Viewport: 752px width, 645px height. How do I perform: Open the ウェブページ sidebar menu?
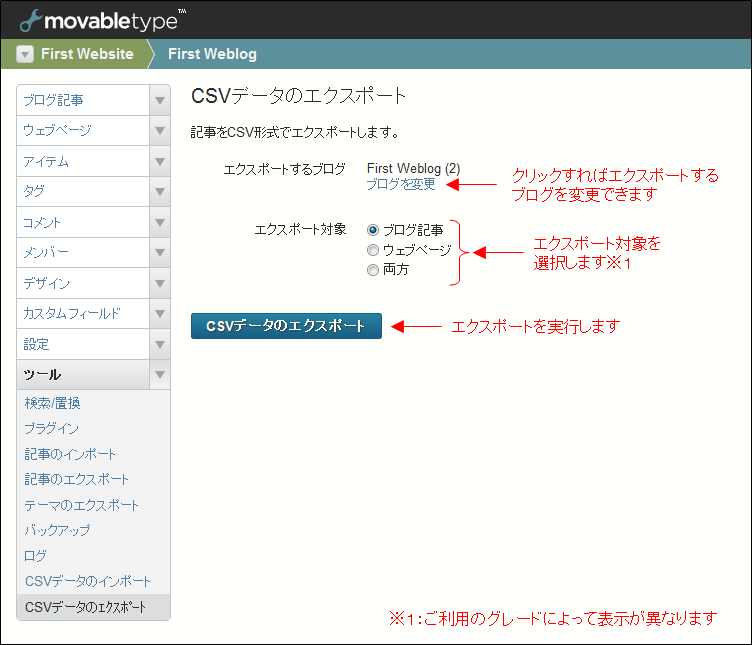click(83, 130)
